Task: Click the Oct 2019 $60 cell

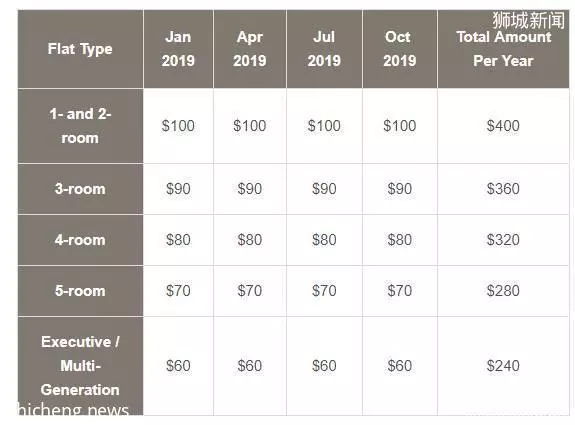Action: (400, 366)
